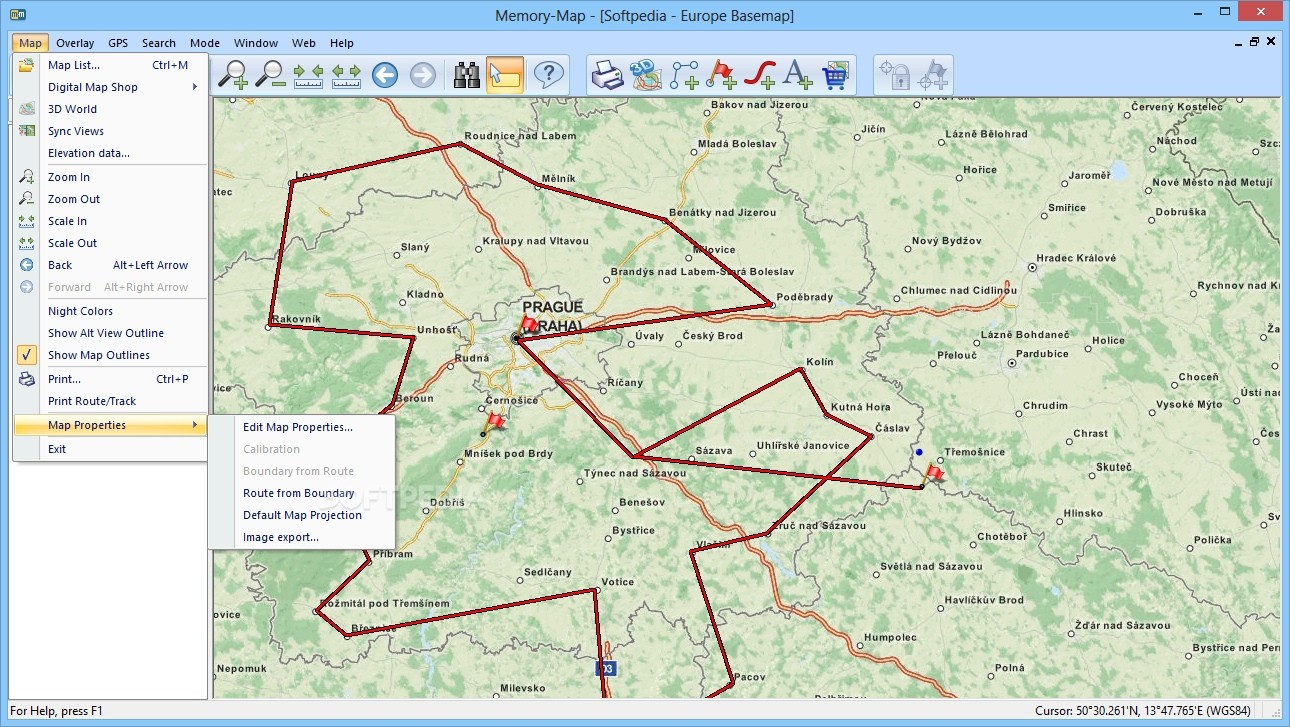This screenshot has width=1290, height=727.
Task: Open the Map menu
Action: tap(30, 43)
